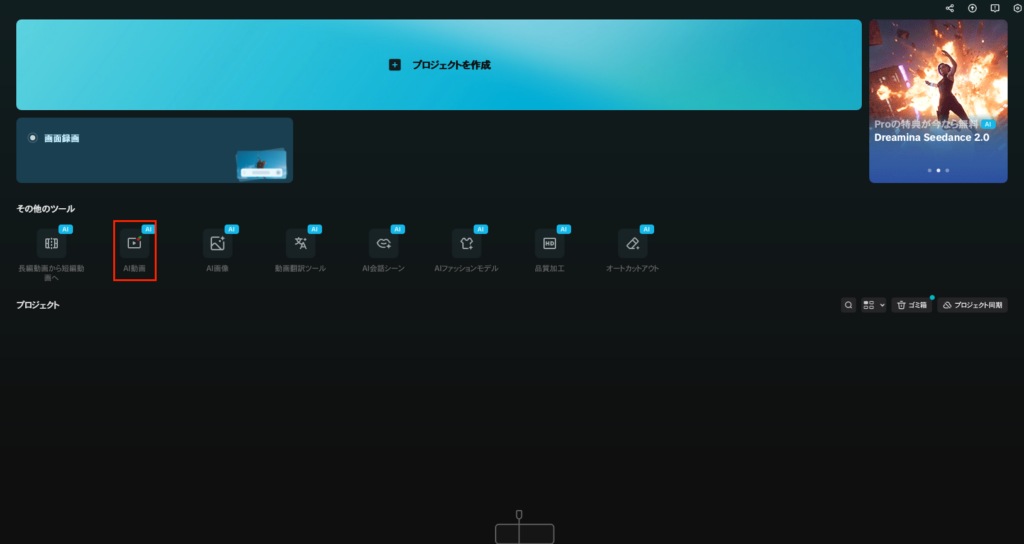Select the AI会話シーン tool icon
Image resolution: width=1024 pixels, height=544 pixels.
[x=383, y=244]
